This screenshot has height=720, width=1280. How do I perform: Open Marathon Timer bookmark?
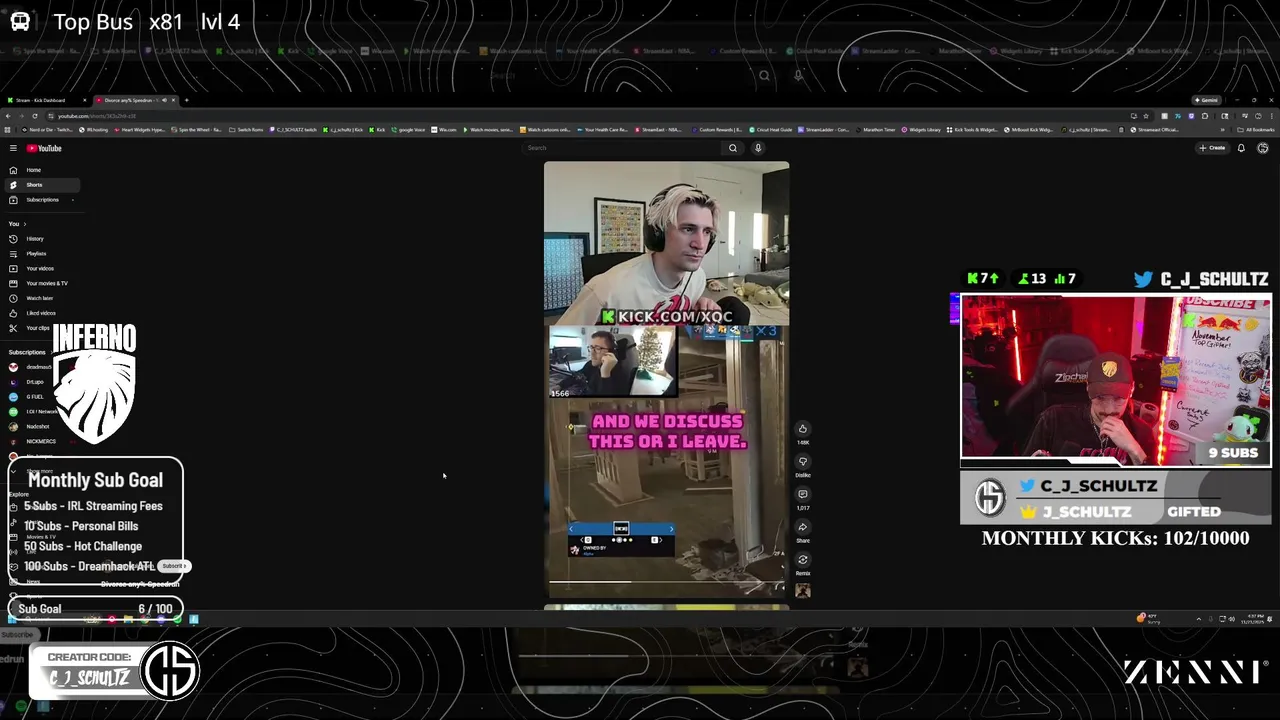click(876, 130)
